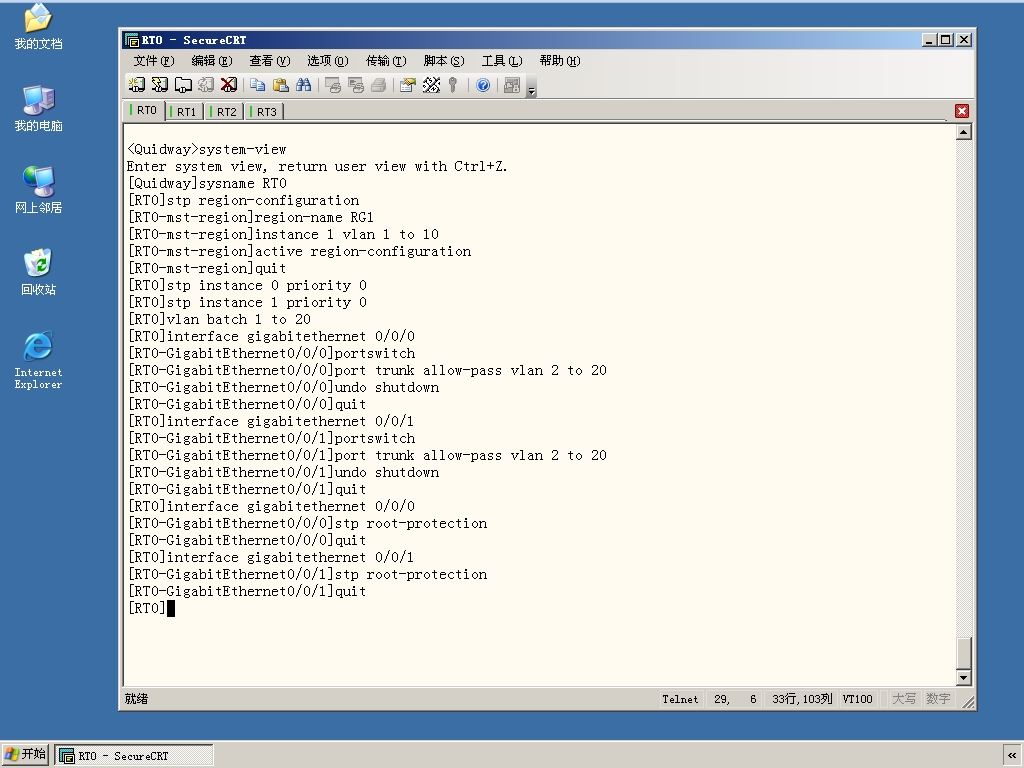
Task: Click the 33行,103列 status entry
Action: 802,699
